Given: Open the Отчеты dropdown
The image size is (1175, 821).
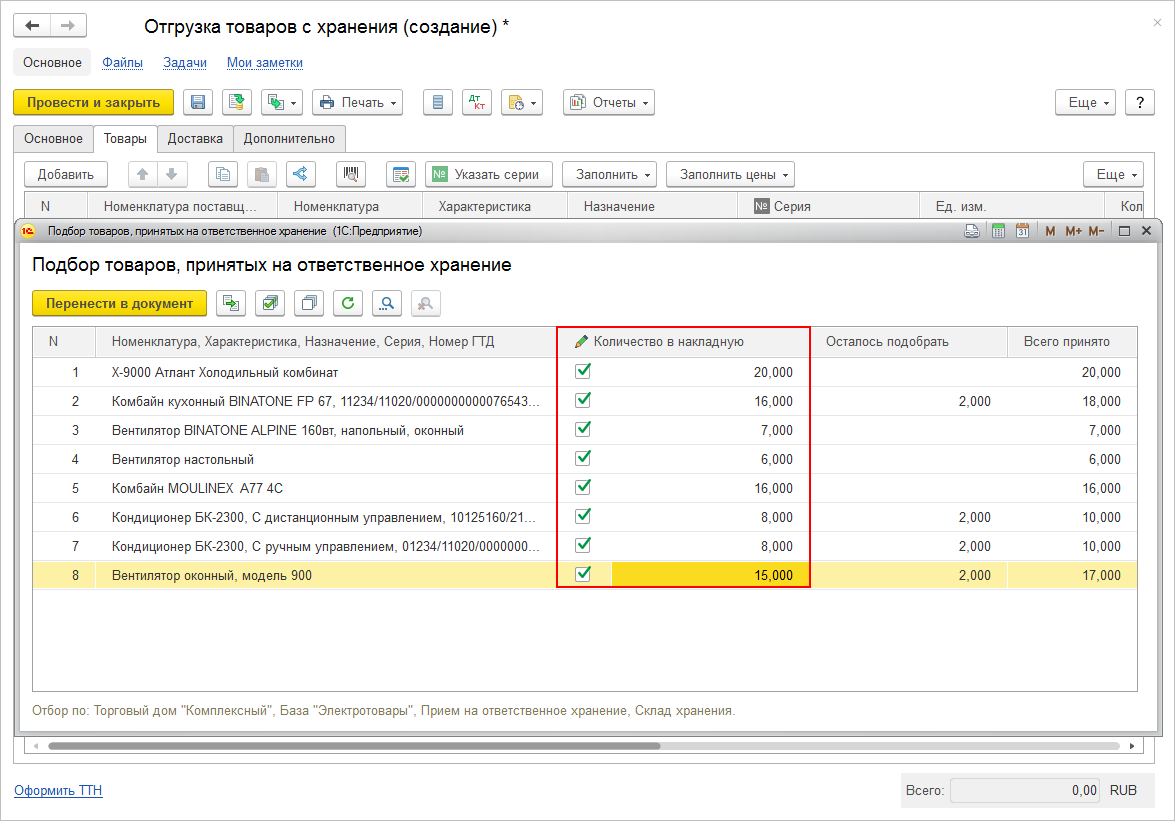Looking at the screenshot, I should tap(608, 103).
